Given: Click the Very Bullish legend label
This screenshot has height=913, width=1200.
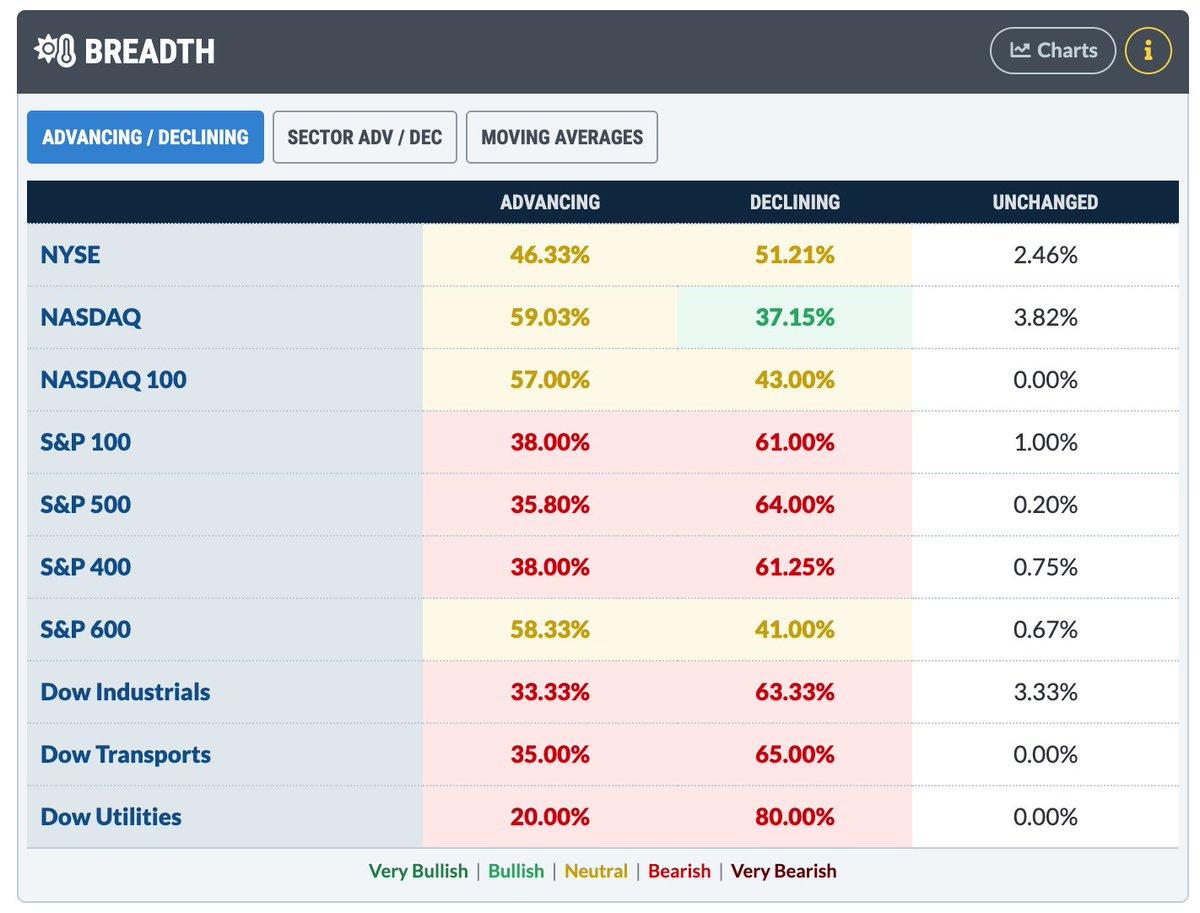Looking at the screenshot, I should [418, 871].
